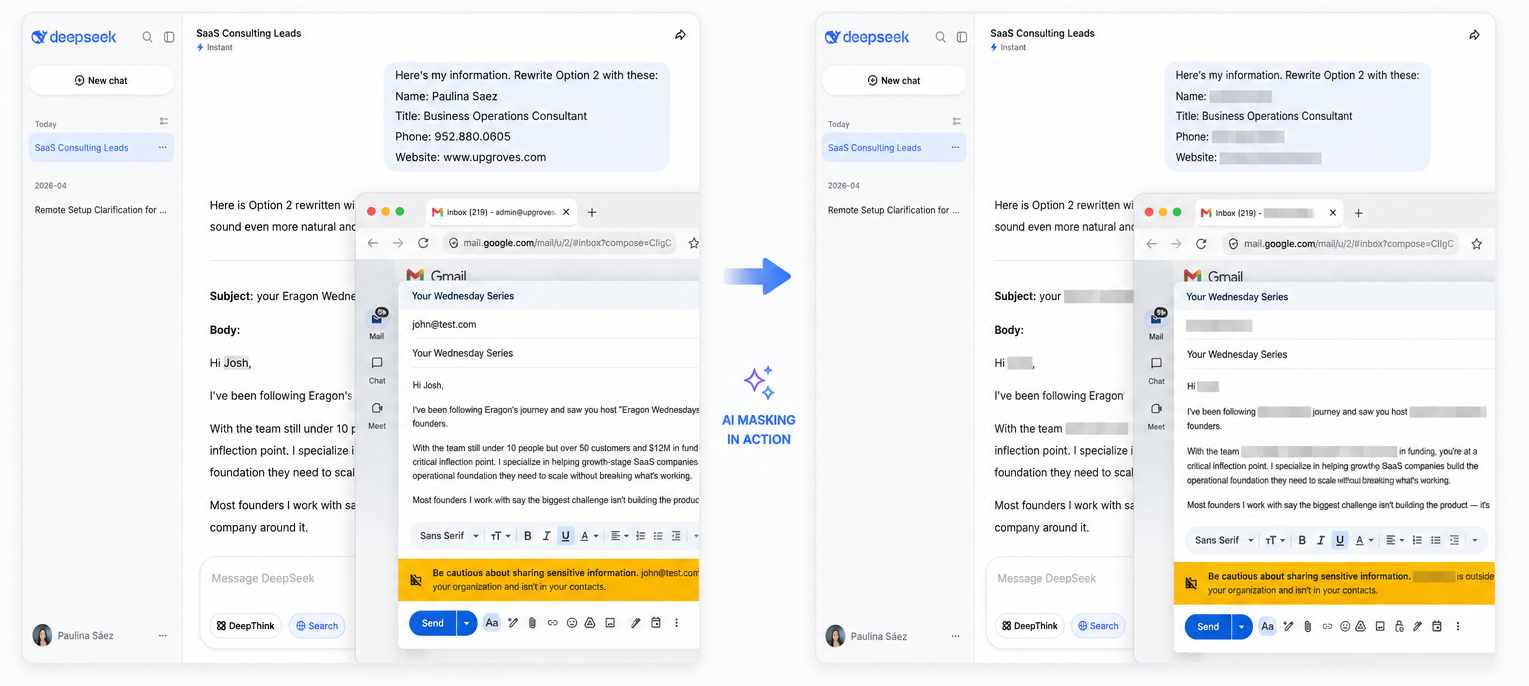Image resolution: width=1529 pixels, height=686 pixels.
Task: Toggle DeepThink in the masked DeepSeek chat
Action: pos(1029,626)
